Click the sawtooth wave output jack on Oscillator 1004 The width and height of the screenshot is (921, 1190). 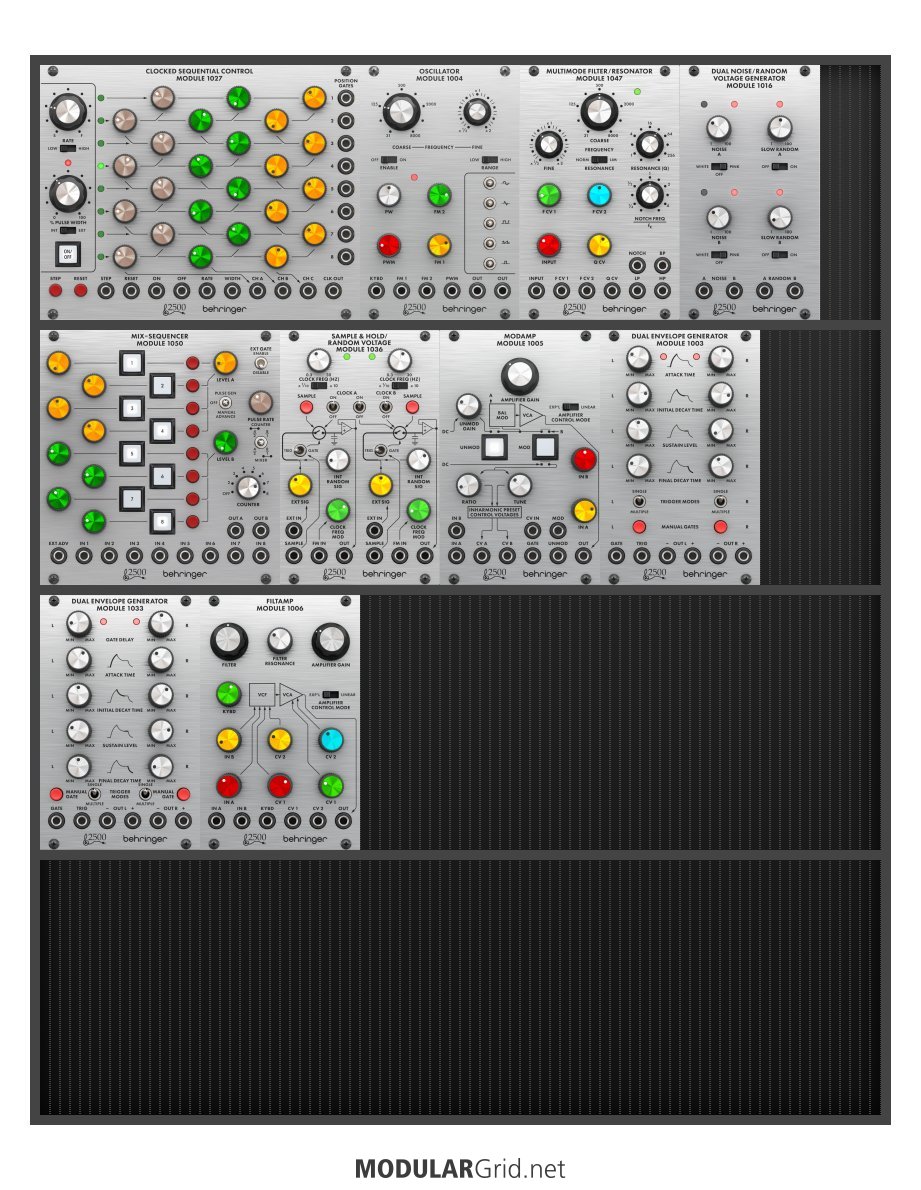coord(490,244)
